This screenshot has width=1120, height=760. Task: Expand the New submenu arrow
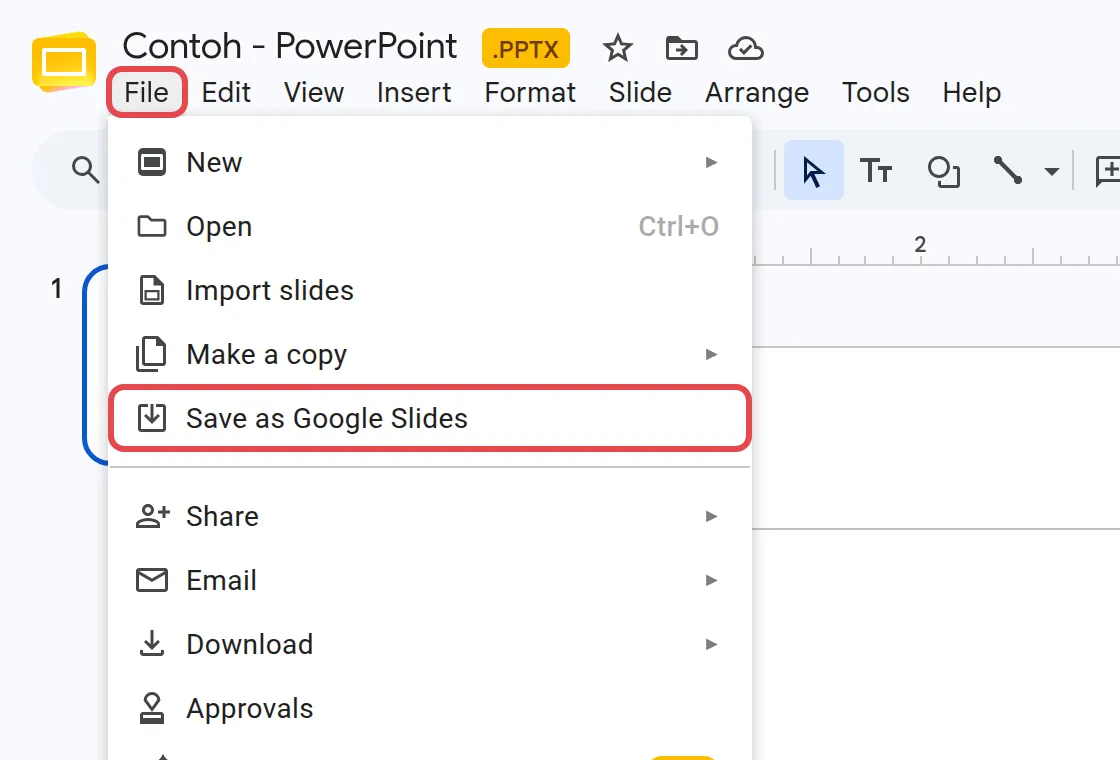point(711,162)
